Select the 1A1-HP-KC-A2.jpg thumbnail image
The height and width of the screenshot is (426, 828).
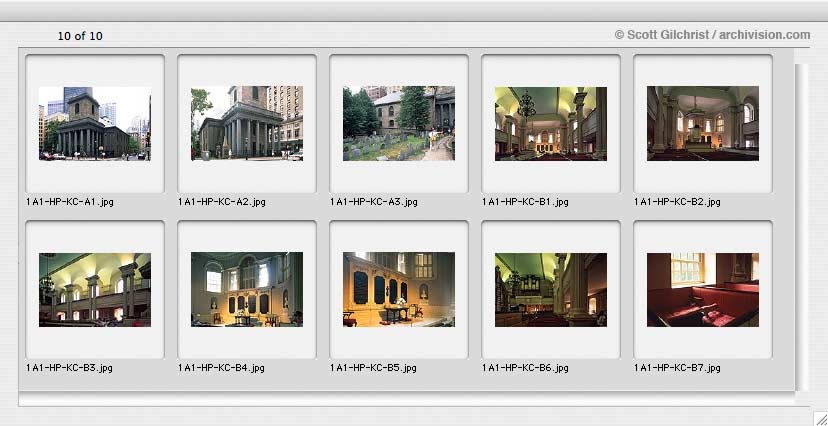tap(247, 124)
